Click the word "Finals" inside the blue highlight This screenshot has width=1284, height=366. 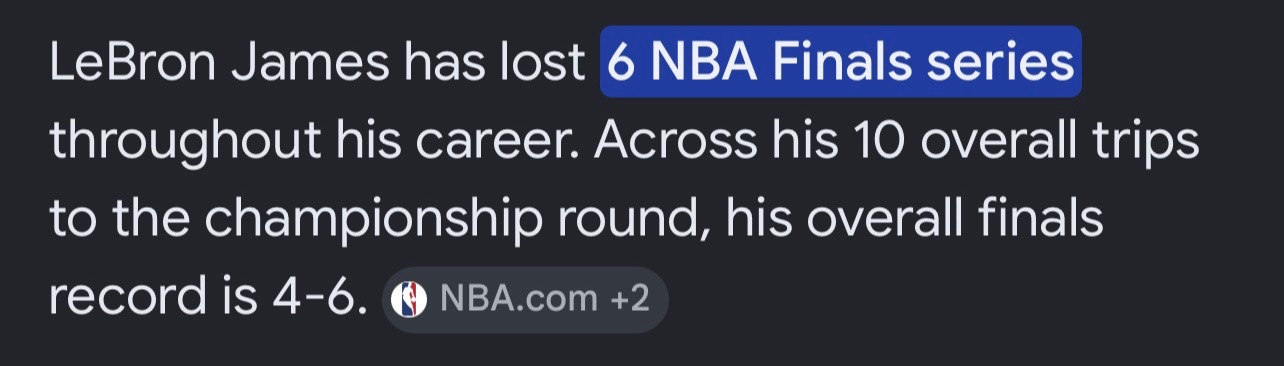pos(841,63)
